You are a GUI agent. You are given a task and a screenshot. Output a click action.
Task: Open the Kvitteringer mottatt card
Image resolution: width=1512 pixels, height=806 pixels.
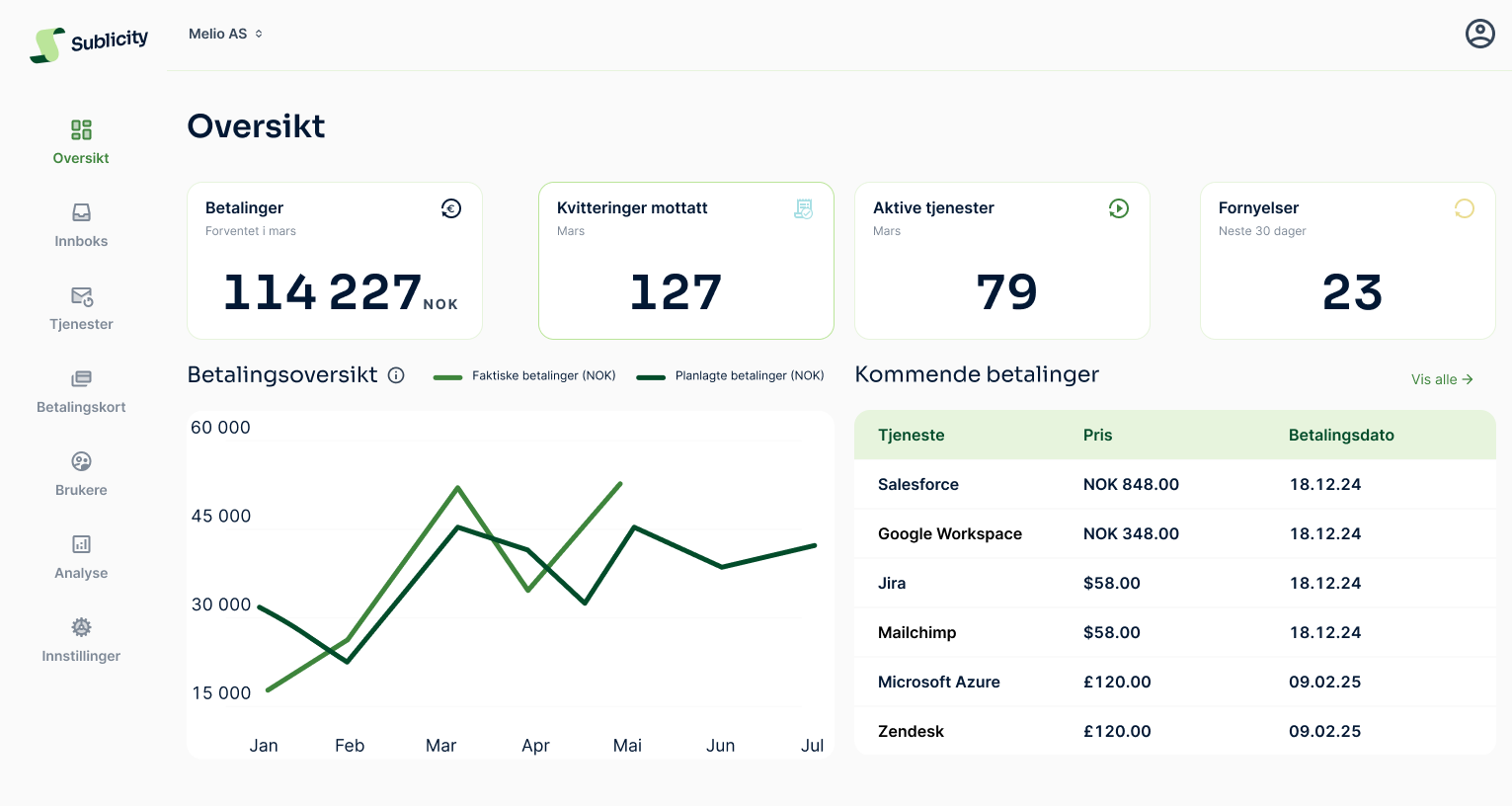click(685, 261)
